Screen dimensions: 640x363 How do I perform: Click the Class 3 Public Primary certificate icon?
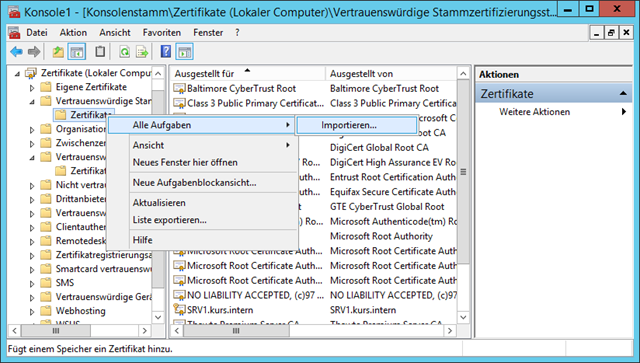180,103
